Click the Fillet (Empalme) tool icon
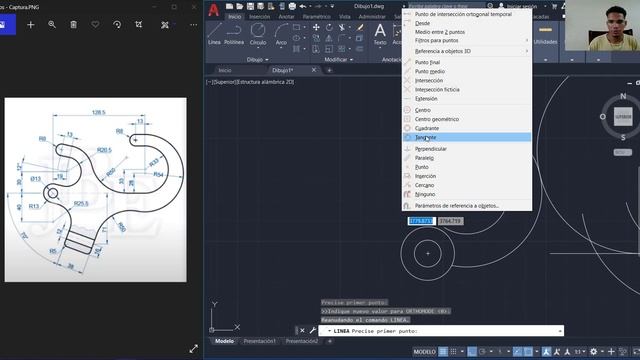Screen dimensions: 640x360 click(x=342, y=38)
